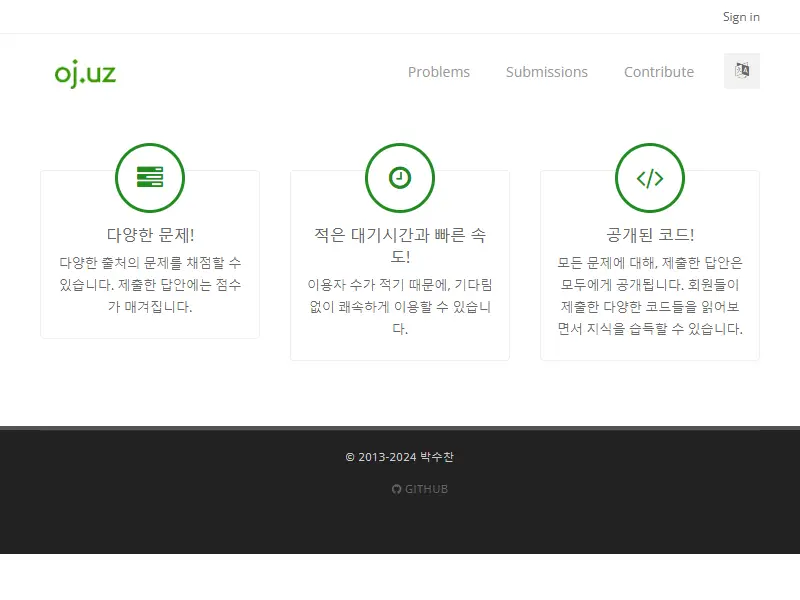Select the heading '적은 대기시간과 빠른 속도!'
The width and height of the screenshot is (800, 600).
point(400,246)
